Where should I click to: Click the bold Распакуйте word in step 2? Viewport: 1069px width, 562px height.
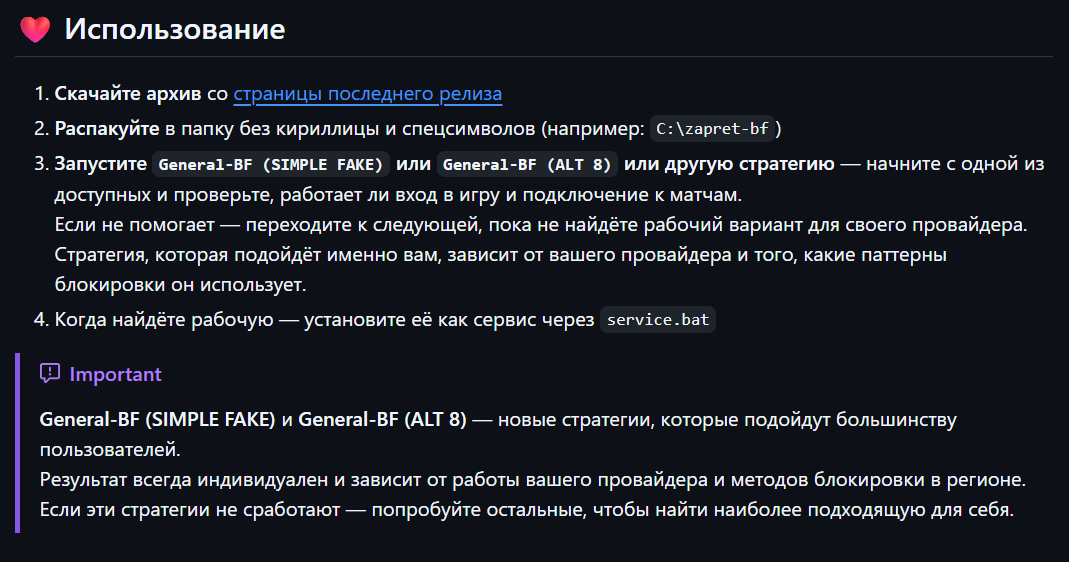pos(107,129)
